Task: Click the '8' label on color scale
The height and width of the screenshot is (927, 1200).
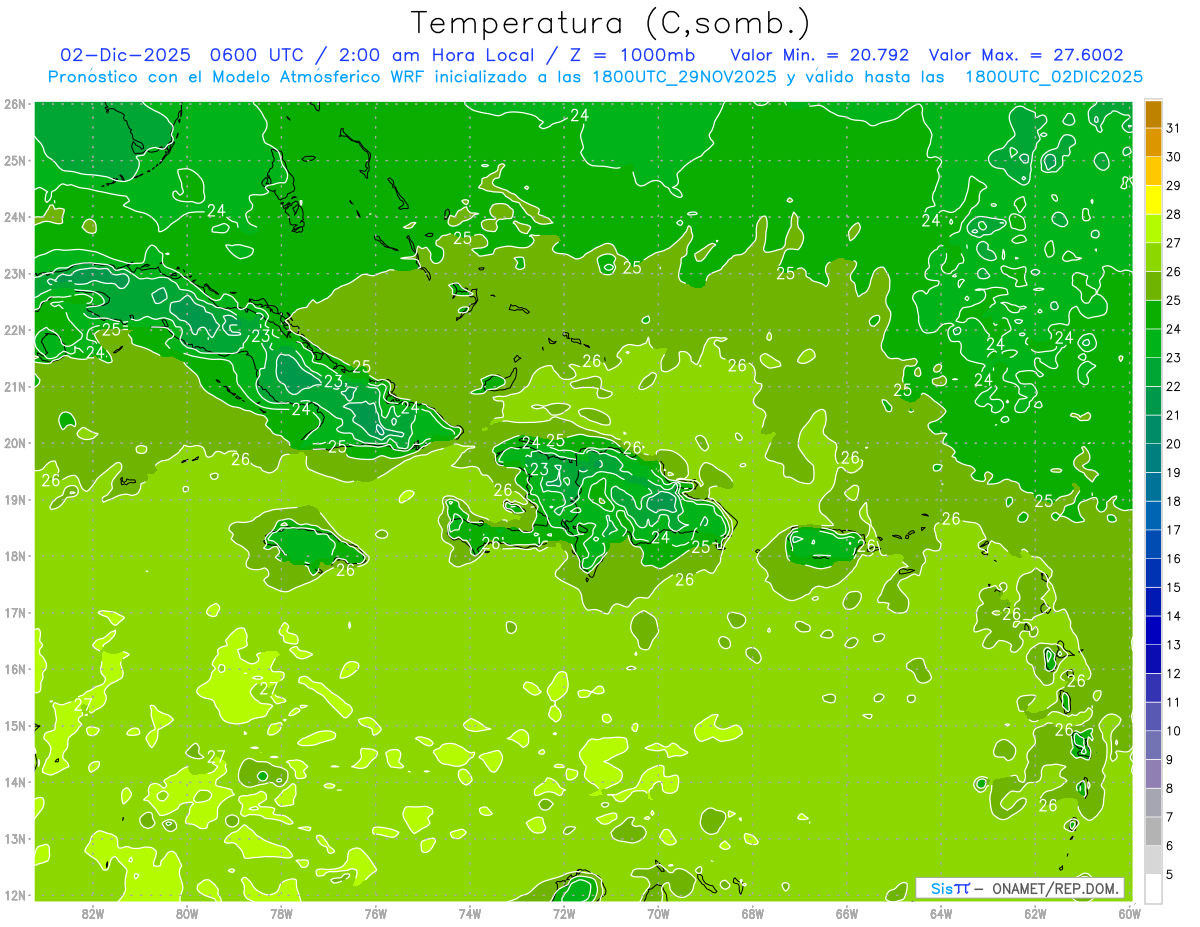Action: click(1169, 788)
